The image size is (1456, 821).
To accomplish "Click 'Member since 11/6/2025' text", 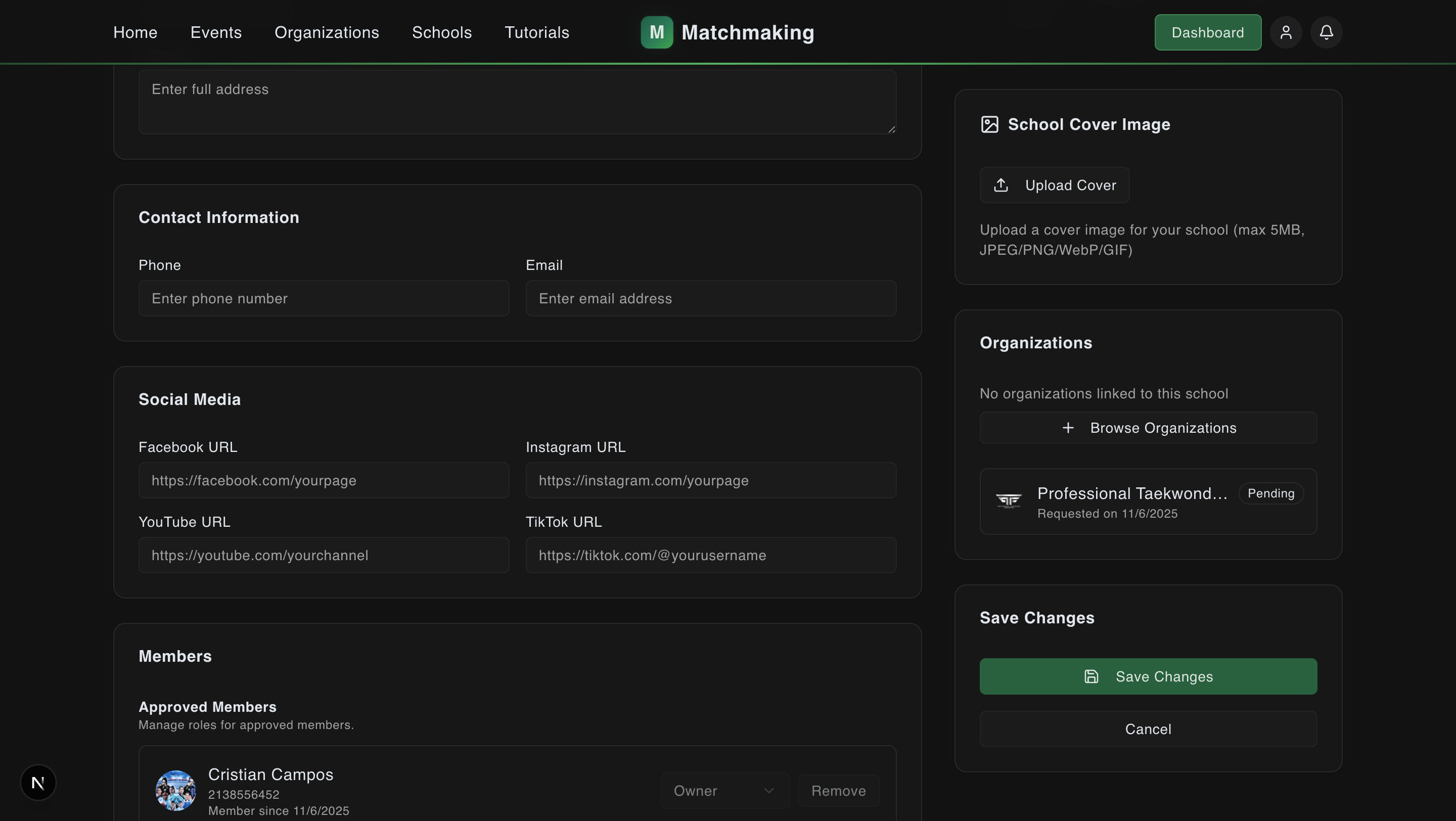I will (x=279, y=811).
